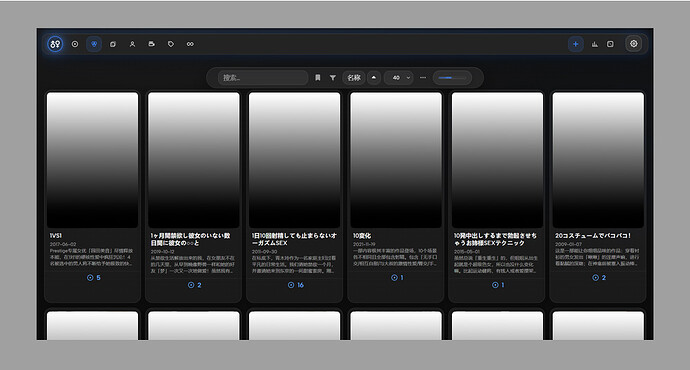Open the statistics bar-chart icon
Image resolution: width=690 pixels, height=370 pixels.
coord(595,44)
